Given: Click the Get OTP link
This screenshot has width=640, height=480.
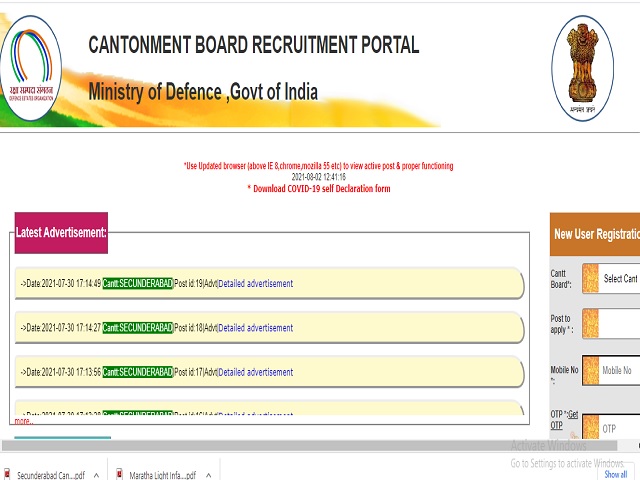Looking at the screenshot, I should [x=564, y=420].
